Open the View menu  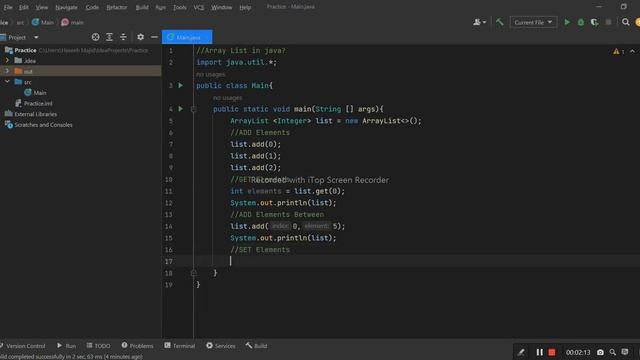(x=42, y=7)
